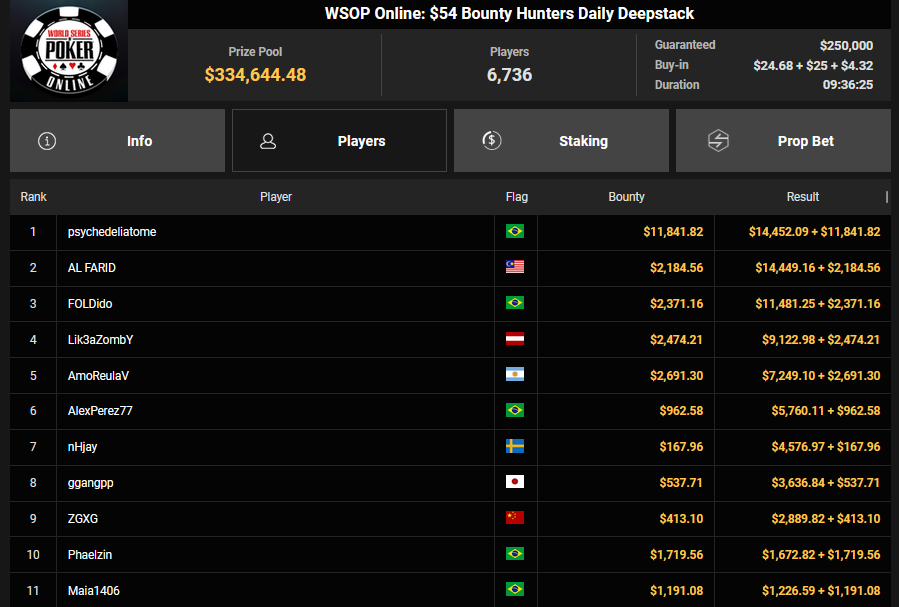Click the Brazil flag next to psychedeliatome

point(515,232)
